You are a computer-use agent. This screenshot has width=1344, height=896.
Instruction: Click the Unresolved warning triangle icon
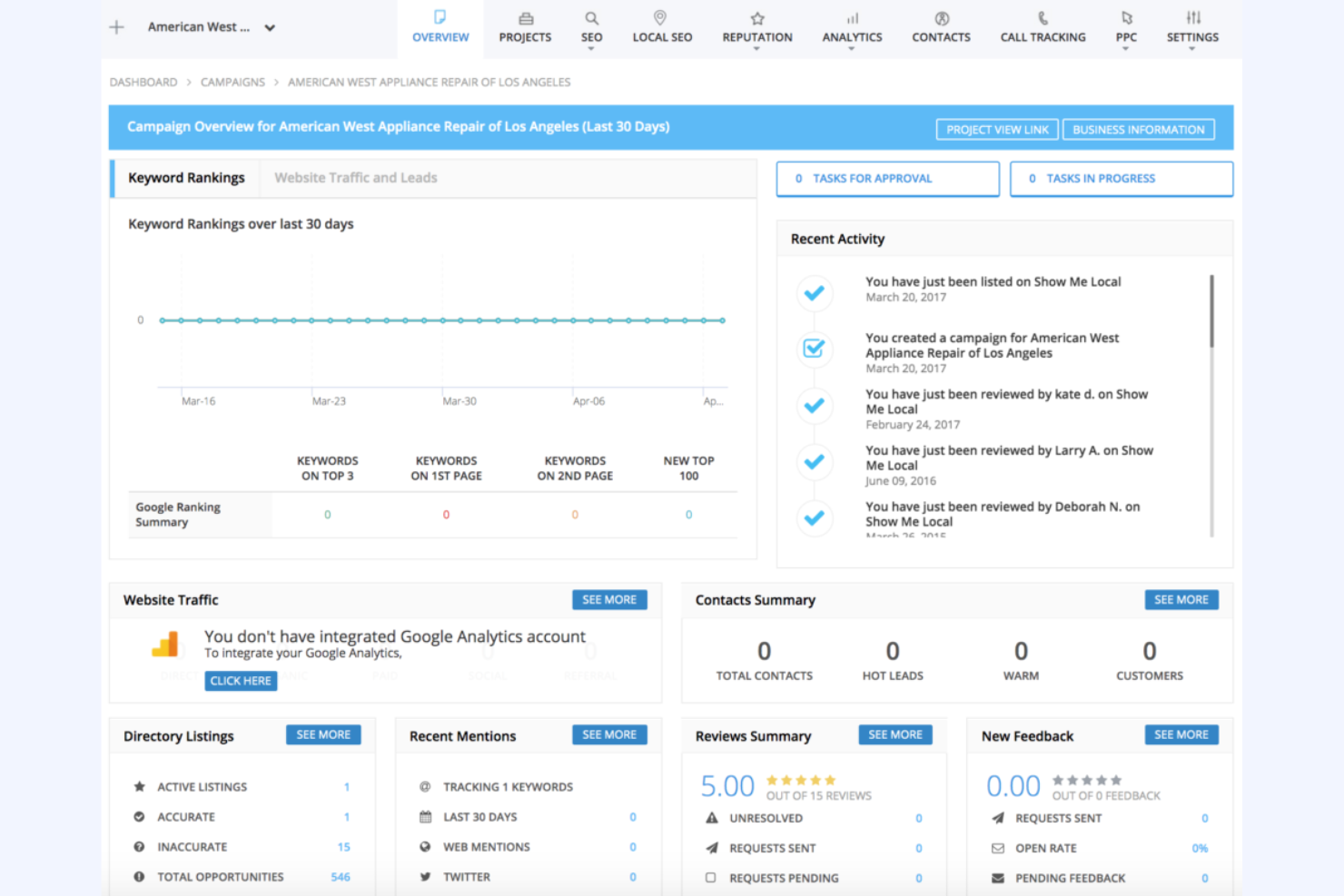coord(712,818)
